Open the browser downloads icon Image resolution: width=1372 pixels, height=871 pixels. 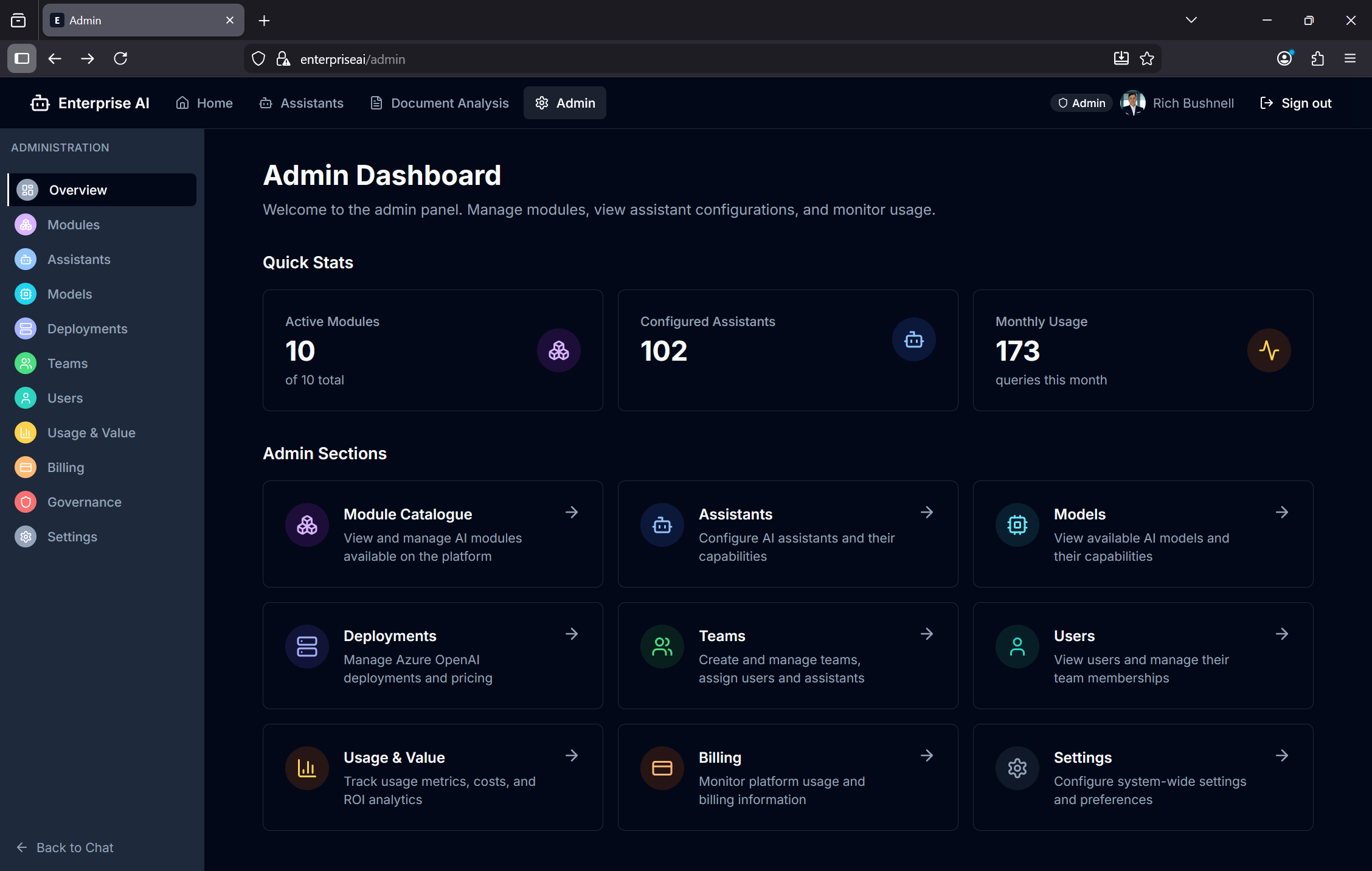coord(1121,58)
